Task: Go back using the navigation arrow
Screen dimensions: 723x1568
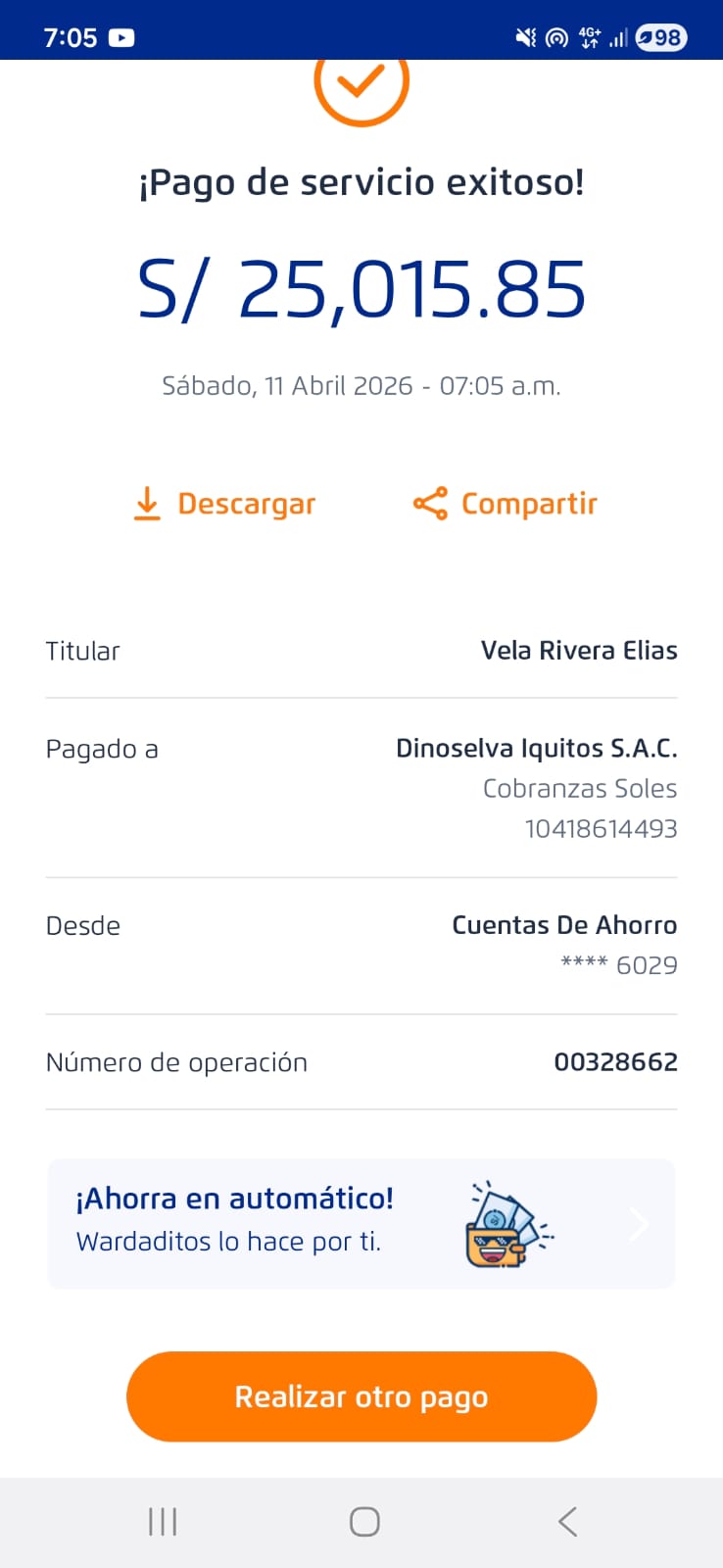Action: point(567,1522)
